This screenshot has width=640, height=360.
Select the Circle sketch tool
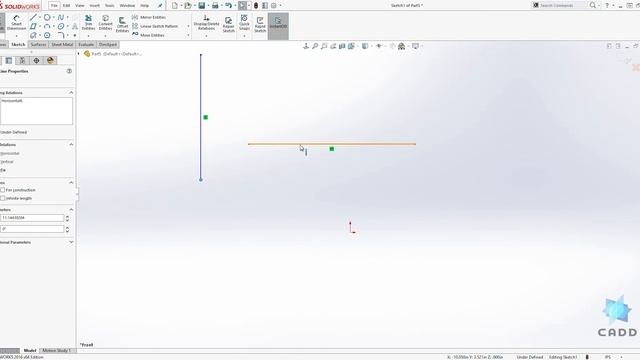47,18
